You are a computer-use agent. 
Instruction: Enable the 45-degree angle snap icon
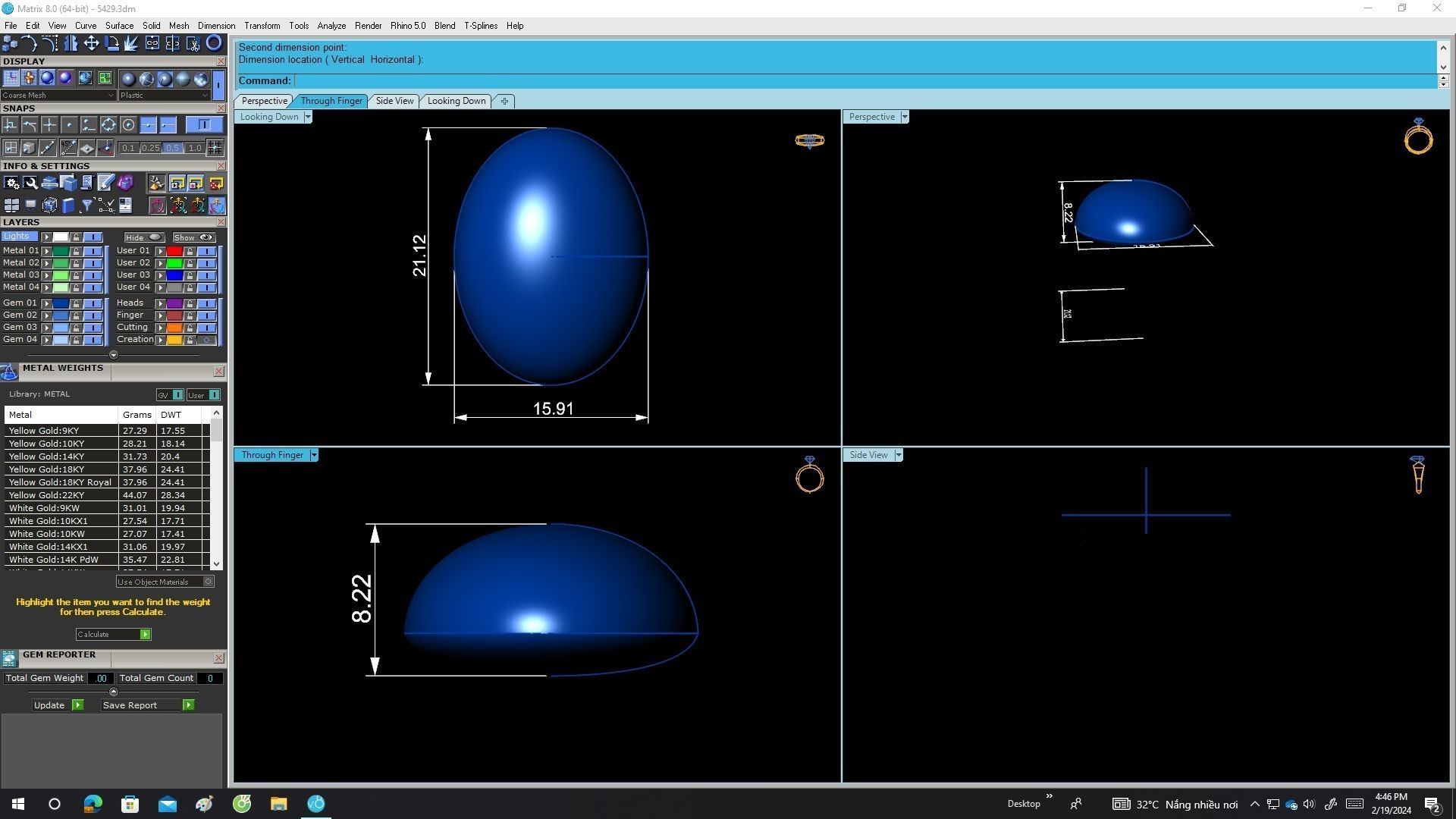tap(68, 148)
